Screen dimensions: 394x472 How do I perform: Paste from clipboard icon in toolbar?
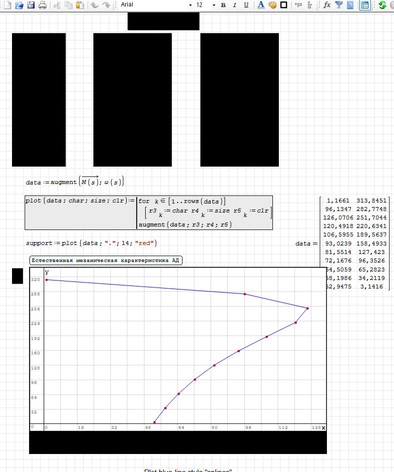point(80,5)
